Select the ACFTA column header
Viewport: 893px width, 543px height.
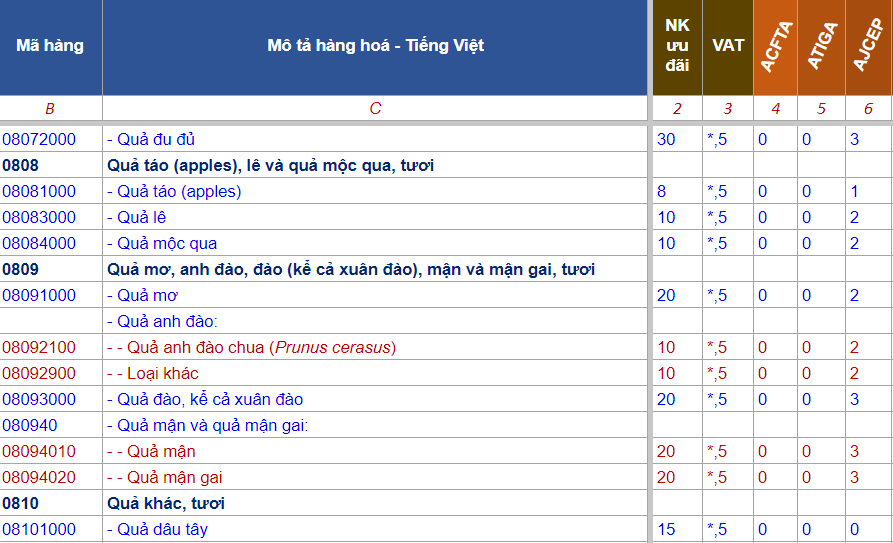pyautogui.click(x=776, y=46)
